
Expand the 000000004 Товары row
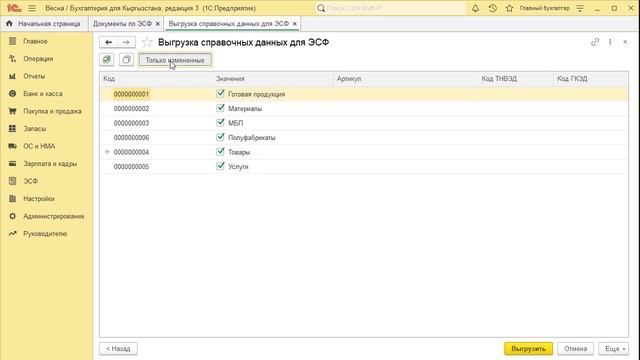(x=107, y=152)
